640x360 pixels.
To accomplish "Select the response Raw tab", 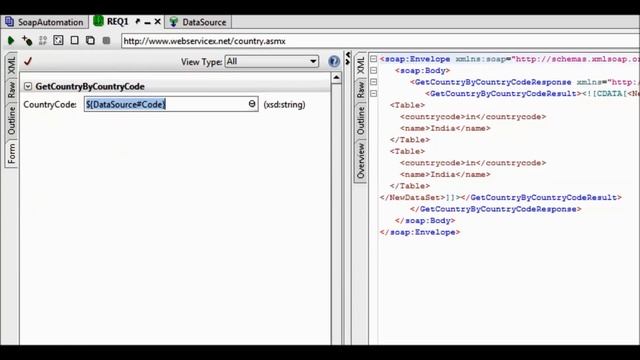I will point(360,89).
